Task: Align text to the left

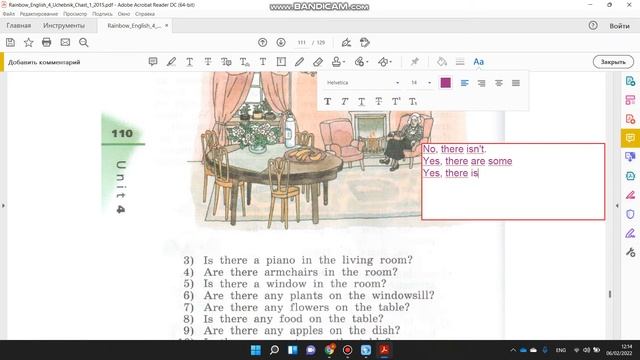Action: (464, 83)
